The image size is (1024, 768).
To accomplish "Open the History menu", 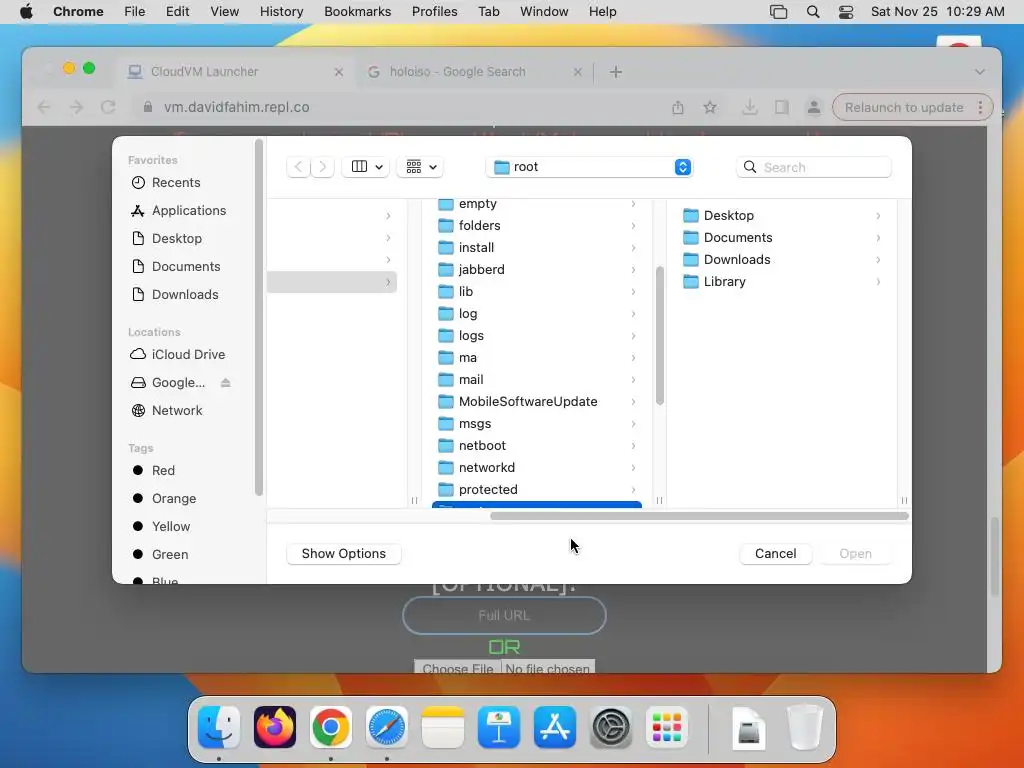I will 281,12.
